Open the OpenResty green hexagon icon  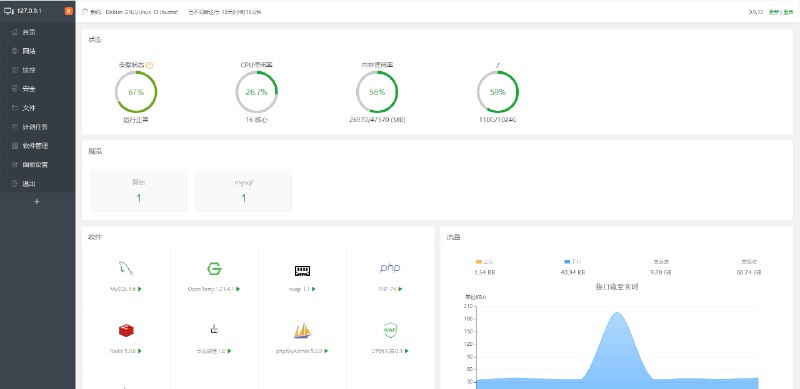214,269
